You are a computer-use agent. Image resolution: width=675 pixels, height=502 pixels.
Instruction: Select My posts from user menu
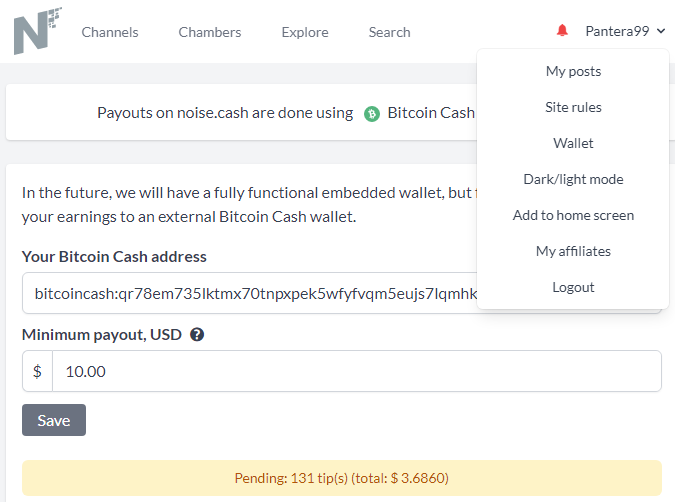[x=573, y=71]
